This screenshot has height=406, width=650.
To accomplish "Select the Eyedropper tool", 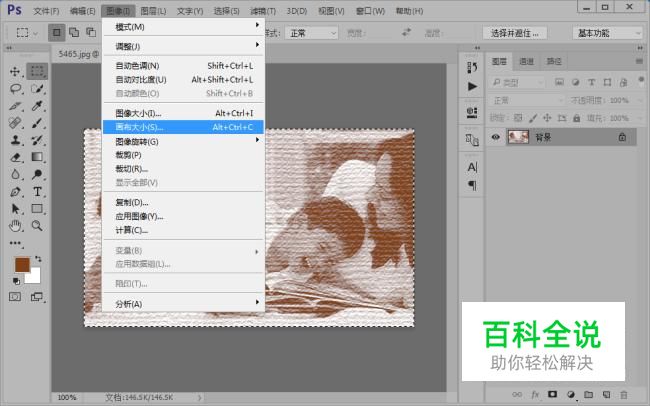I will tap(37, 106).
